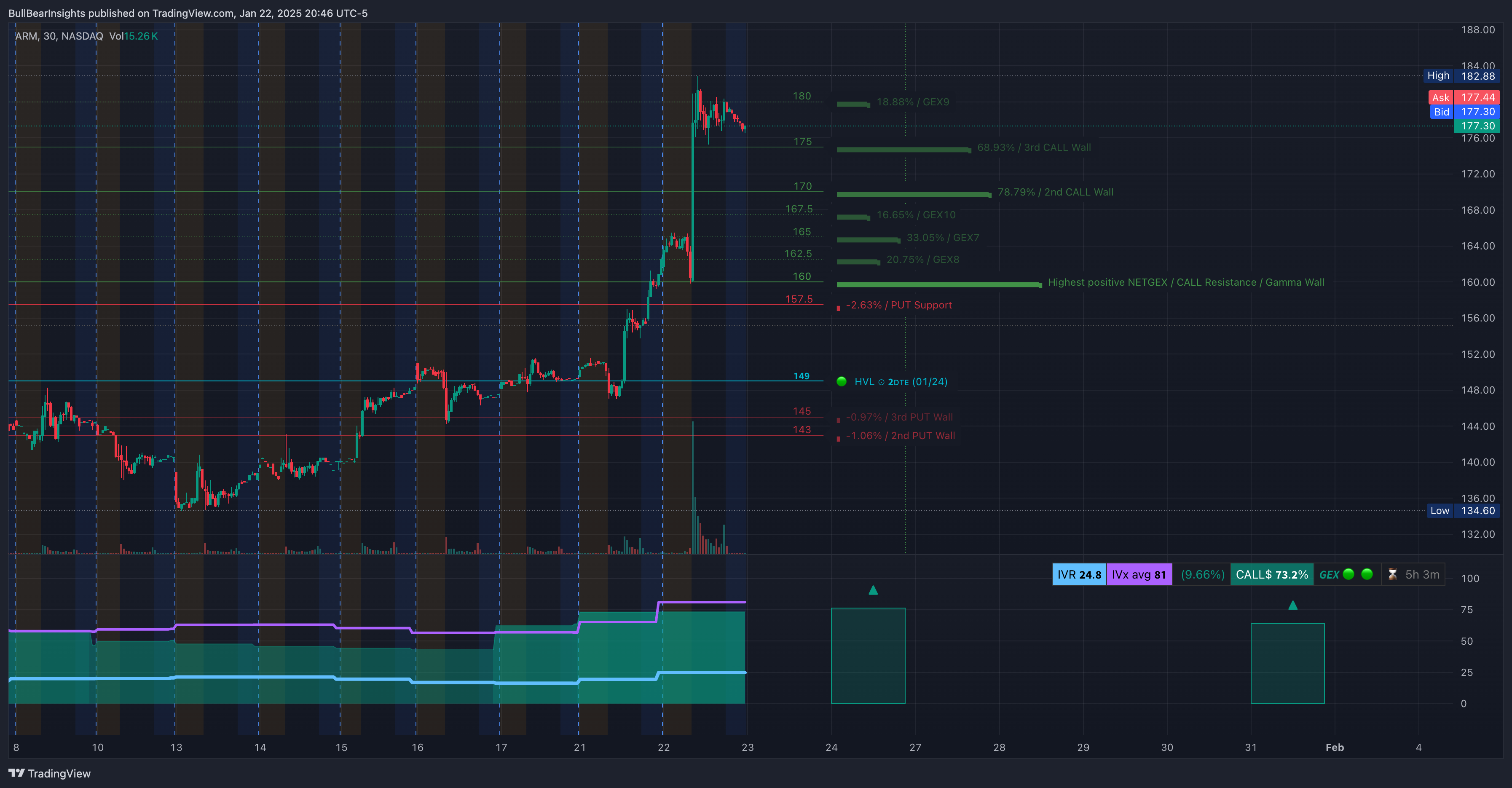Click the HVL 2DTE (01/24) label
The height and width of the screenshot is (788, 1512).
click(901, 382)
